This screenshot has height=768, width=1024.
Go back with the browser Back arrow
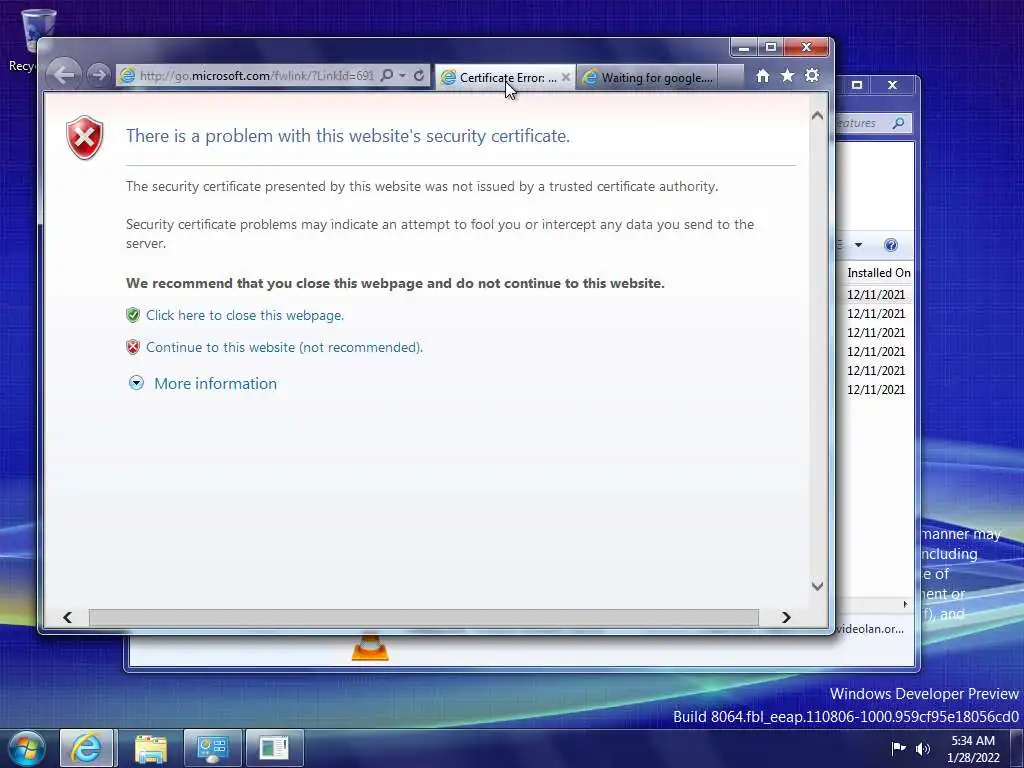(64, 74)
